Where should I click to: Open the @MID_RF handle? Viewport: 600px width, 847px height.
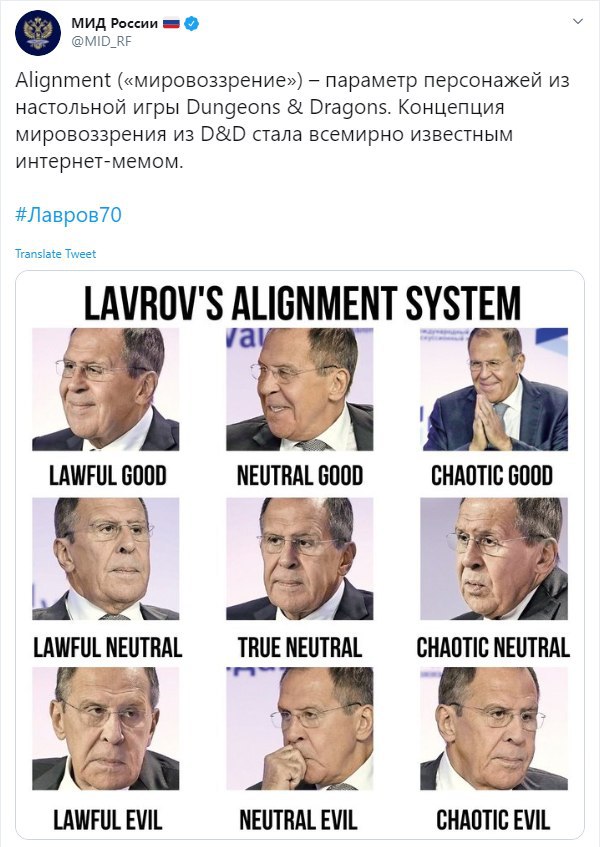[102, 42]
